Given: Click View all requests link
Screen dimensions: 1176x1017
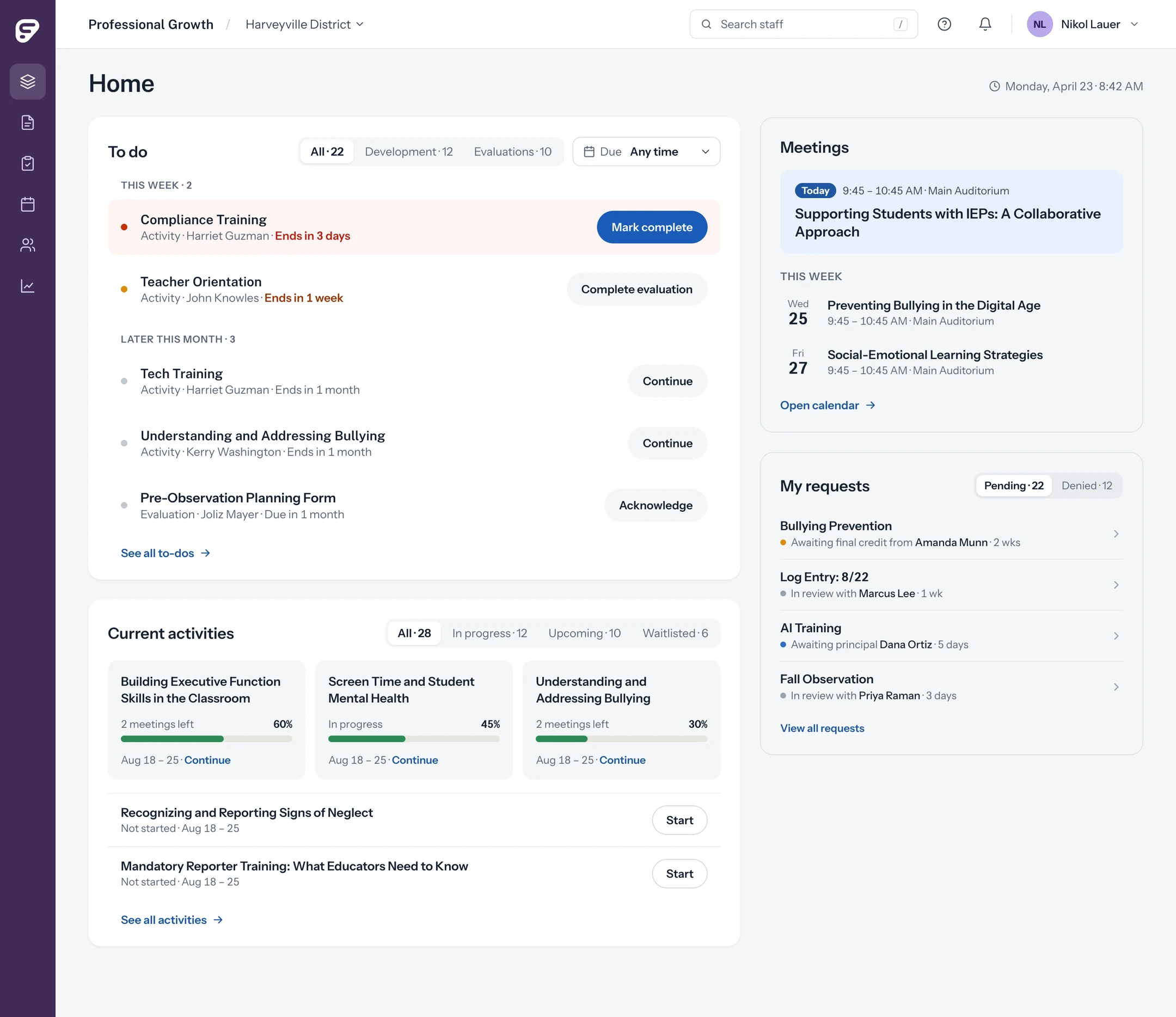Looking at the screenshot, I should (822, 728).
